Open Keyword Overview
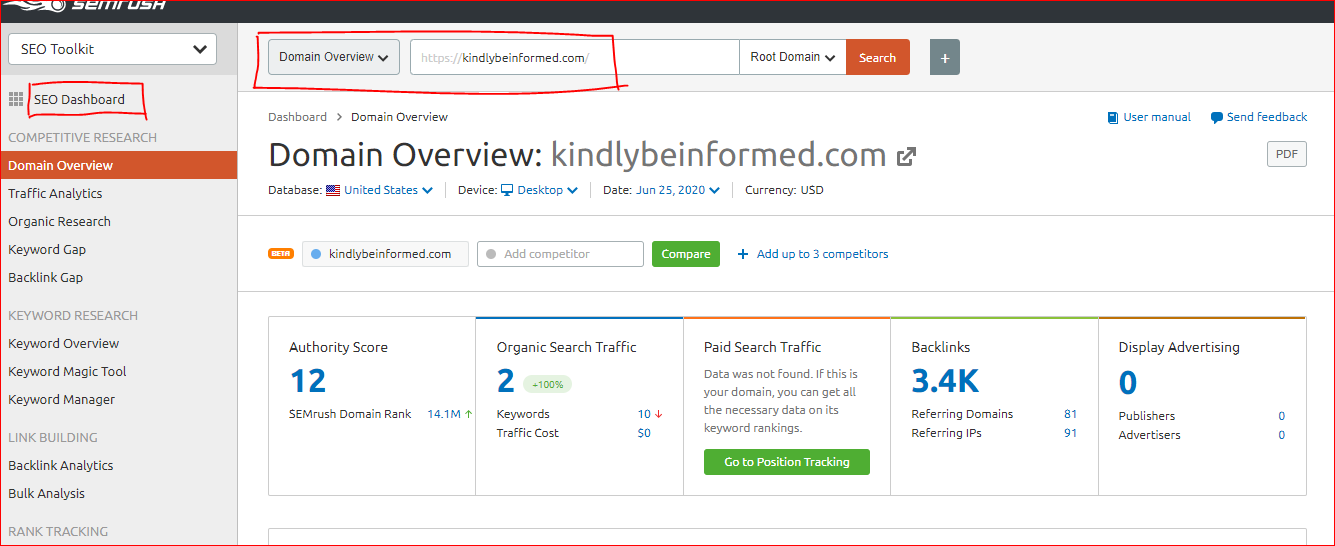This screenshot has width=1335, height=546. [63, 343]
